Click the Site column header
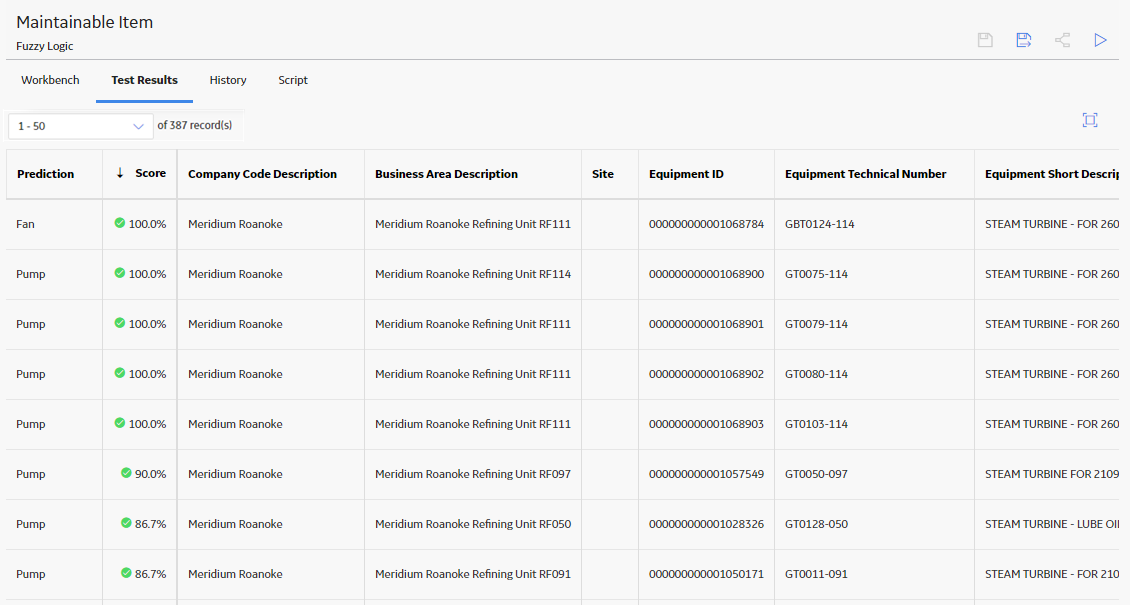Screen dimensions: 1130x605 click(602, 174)
